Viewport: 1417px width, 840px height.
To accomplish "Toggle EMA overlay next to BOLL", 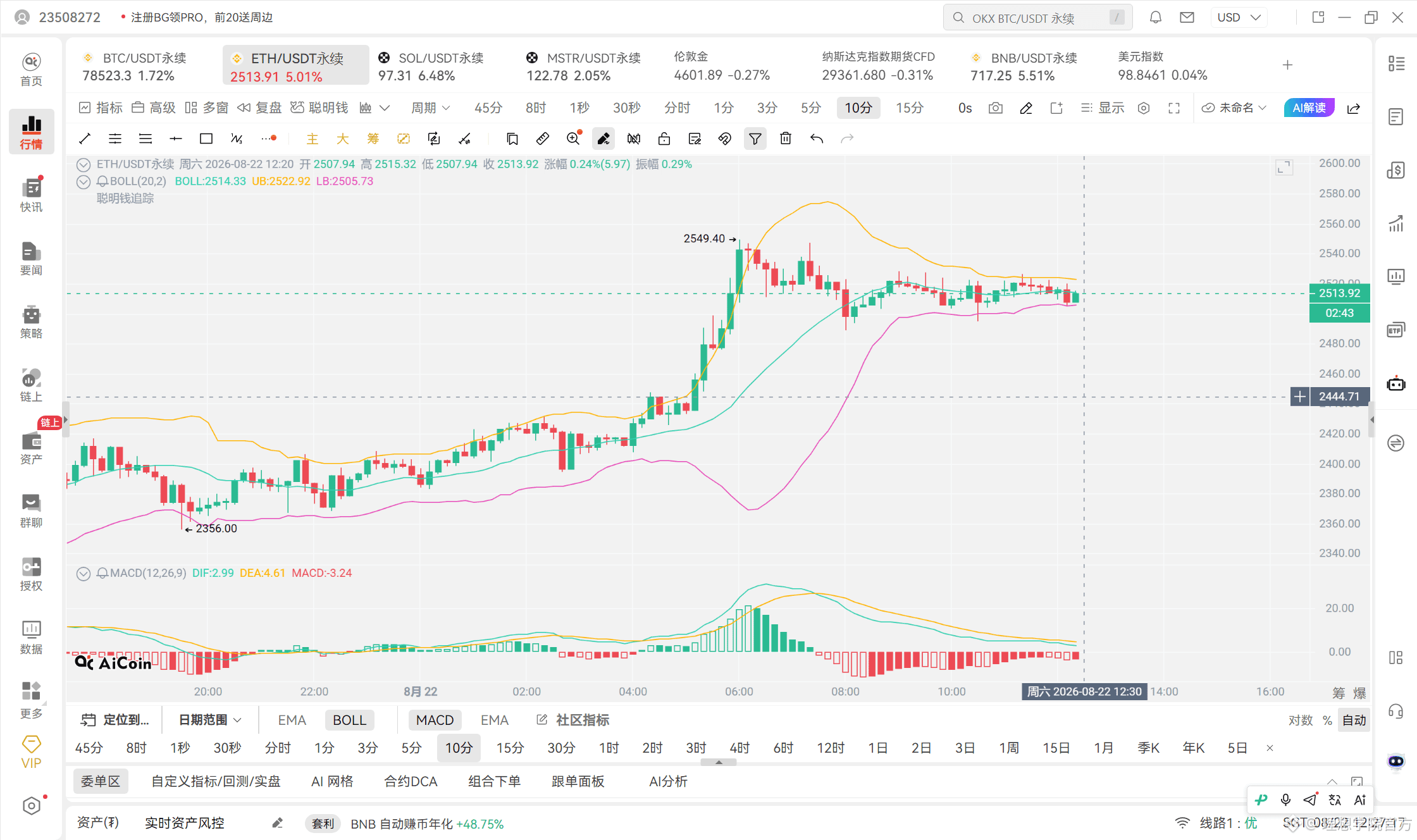I will pos(292,720).
